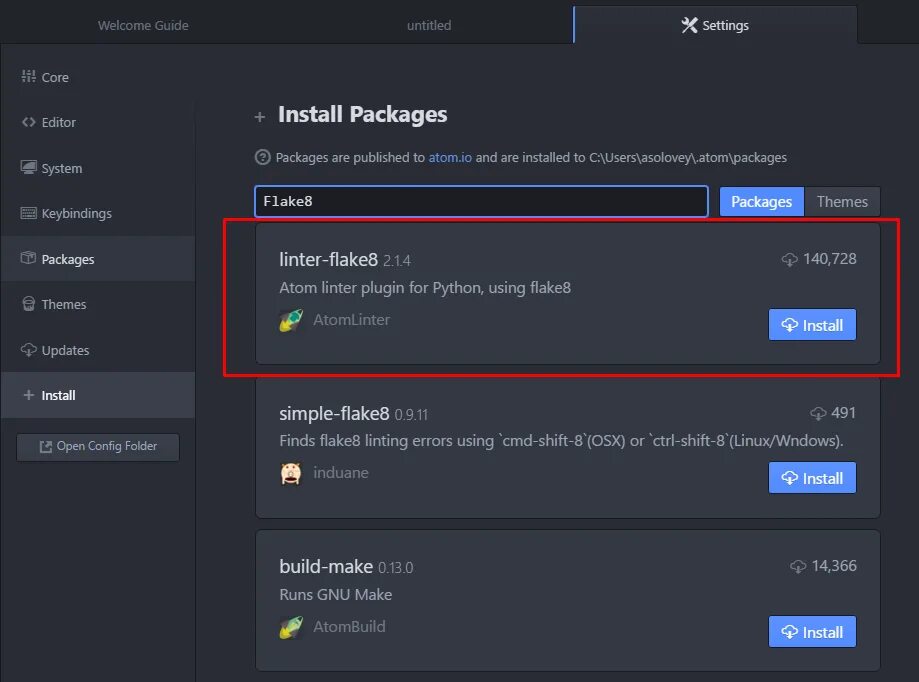Click the System monitor icon

point(28,167)
